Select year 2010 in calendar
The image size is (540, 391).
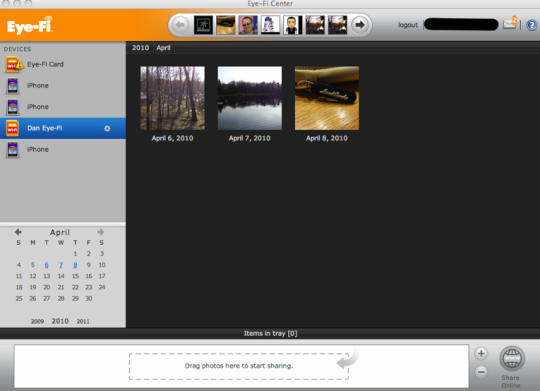tap(60, 321)
